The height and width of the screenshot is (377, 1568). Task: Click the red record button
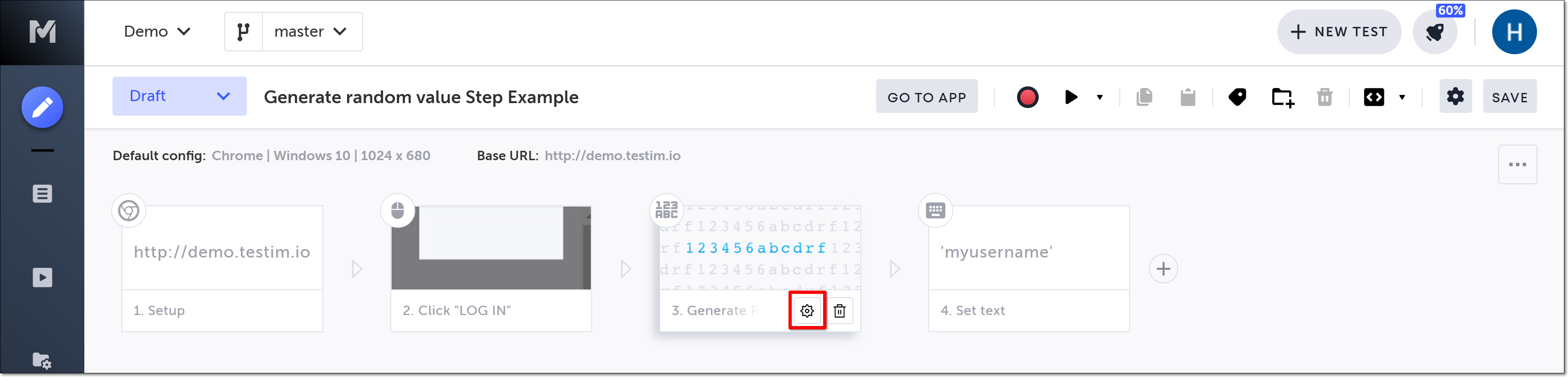(x=1028, y=97)
